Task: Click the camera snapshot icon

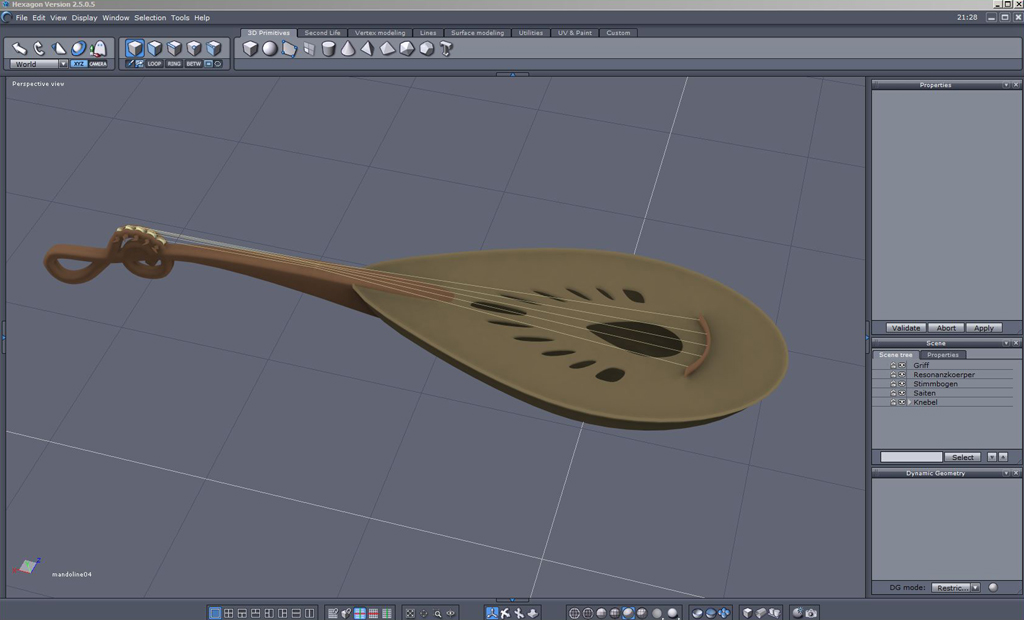Action: [x=811, y=613]
